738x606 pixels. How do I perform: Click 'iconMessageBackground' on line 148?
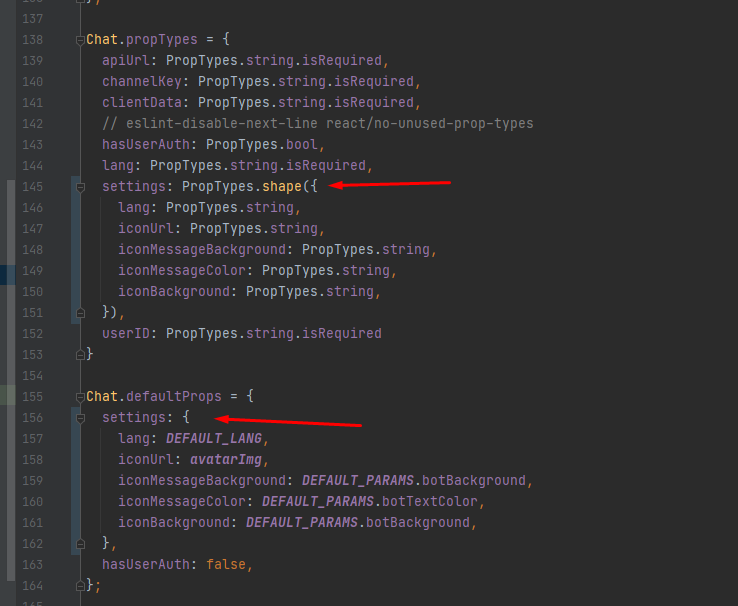[x=202, y=249]
